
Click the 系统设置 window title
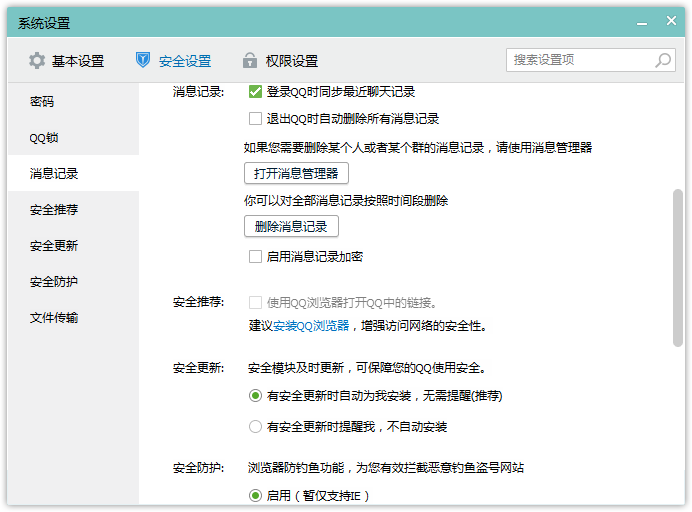click(44, 23)
